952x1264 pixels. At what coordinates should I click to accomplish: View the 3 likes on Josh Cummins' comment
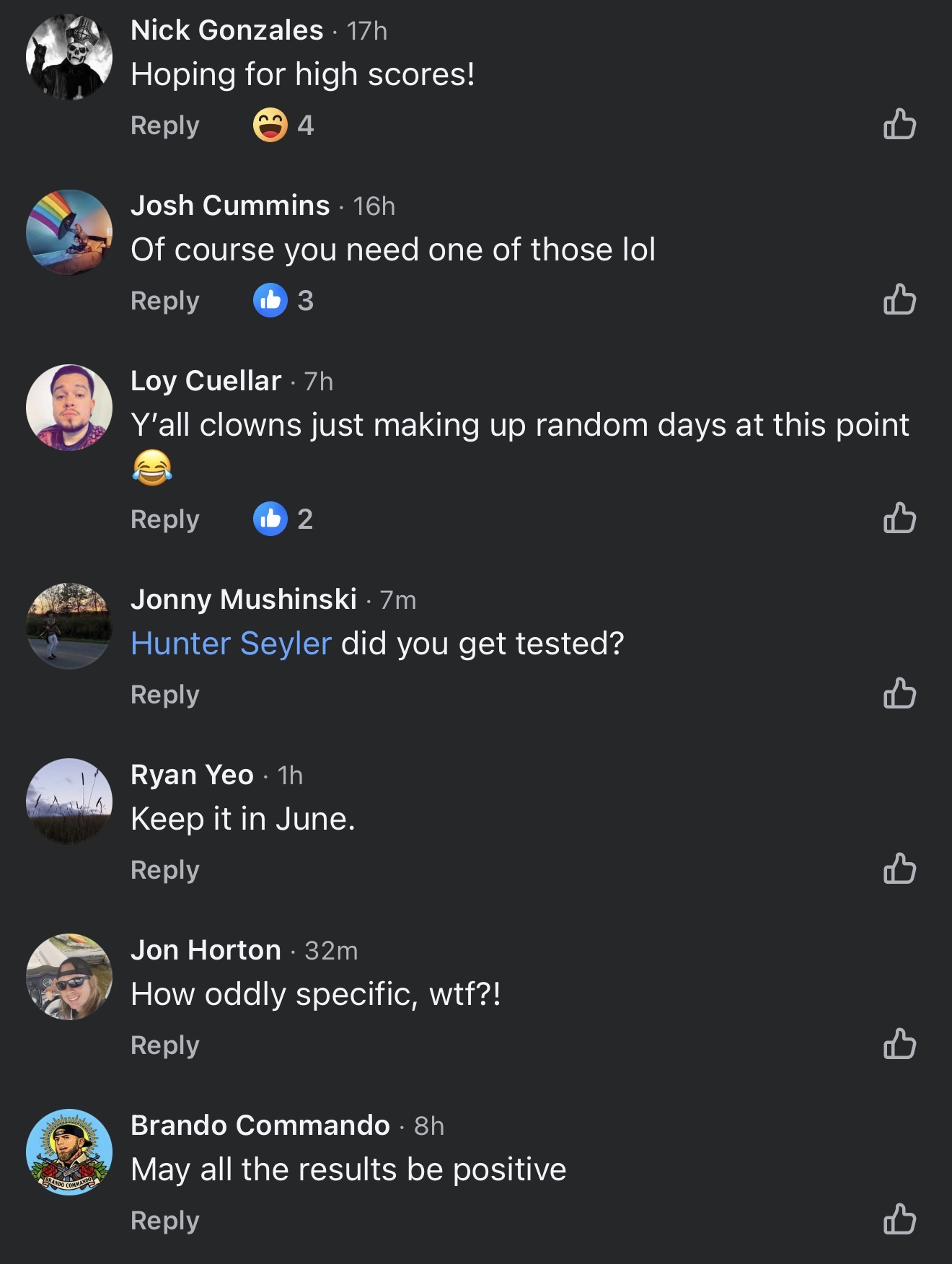coord(283,300)
